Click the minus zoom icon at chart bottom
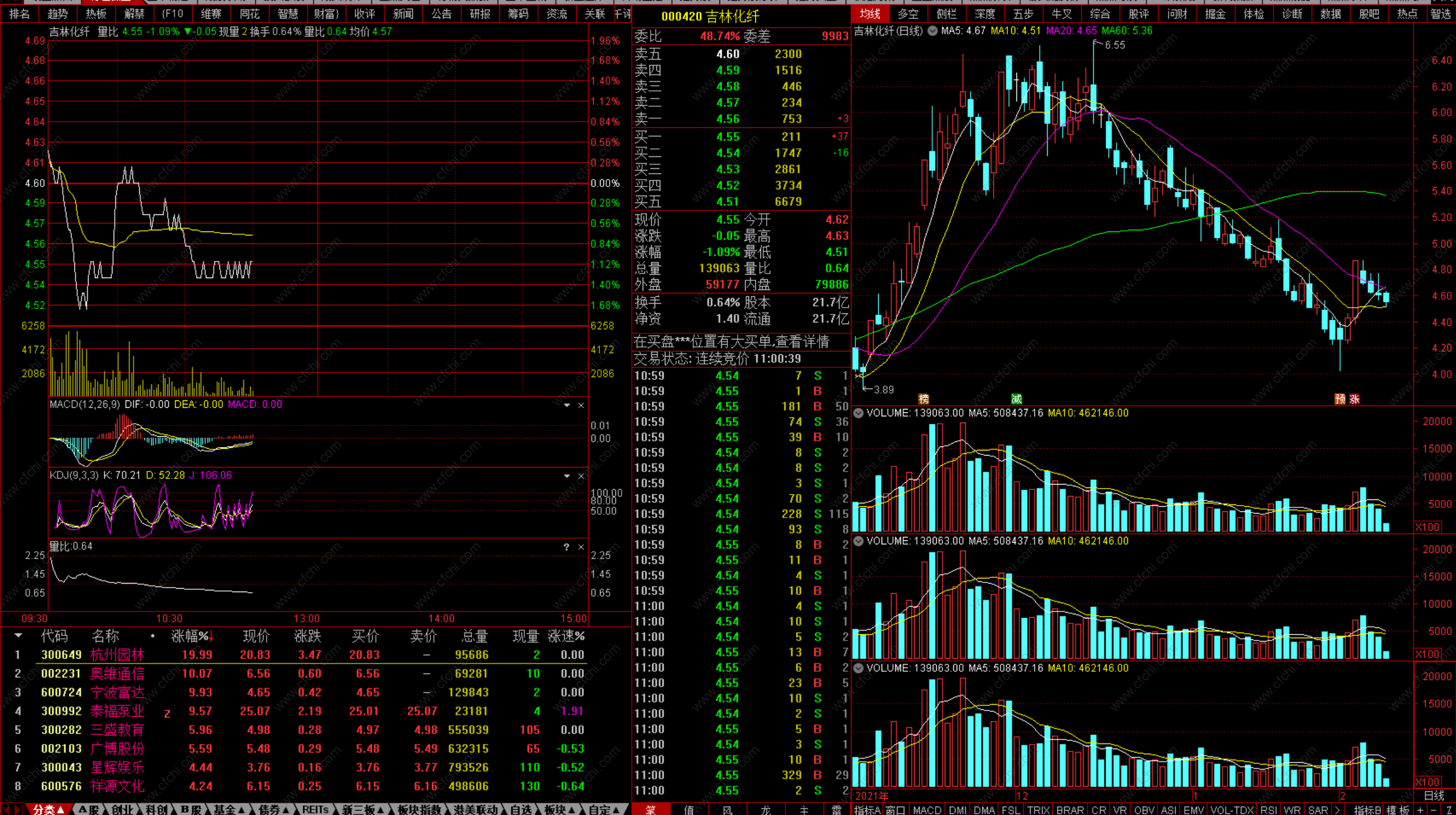The height and width of the screenshot is (815, 1456). pyautogui.click(x=1433, y=810)
